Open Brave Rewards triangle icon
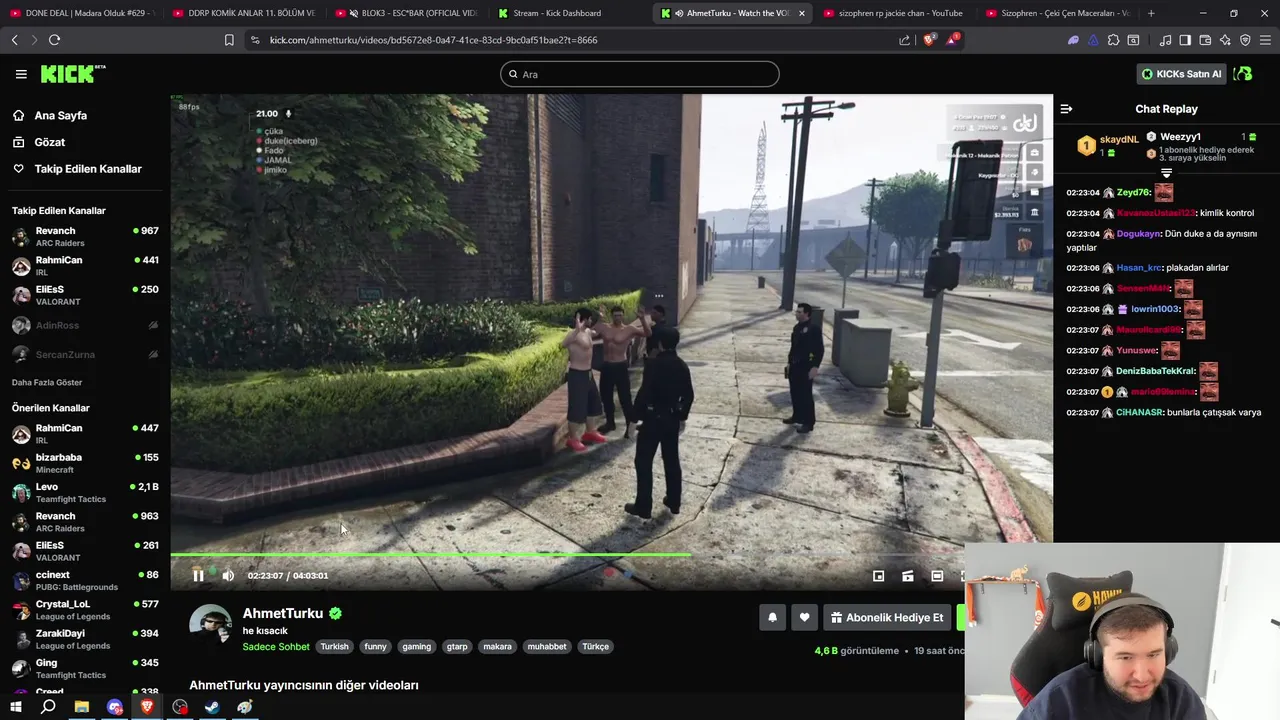This screenshot has height=720, width=1280. click(952, 40)
